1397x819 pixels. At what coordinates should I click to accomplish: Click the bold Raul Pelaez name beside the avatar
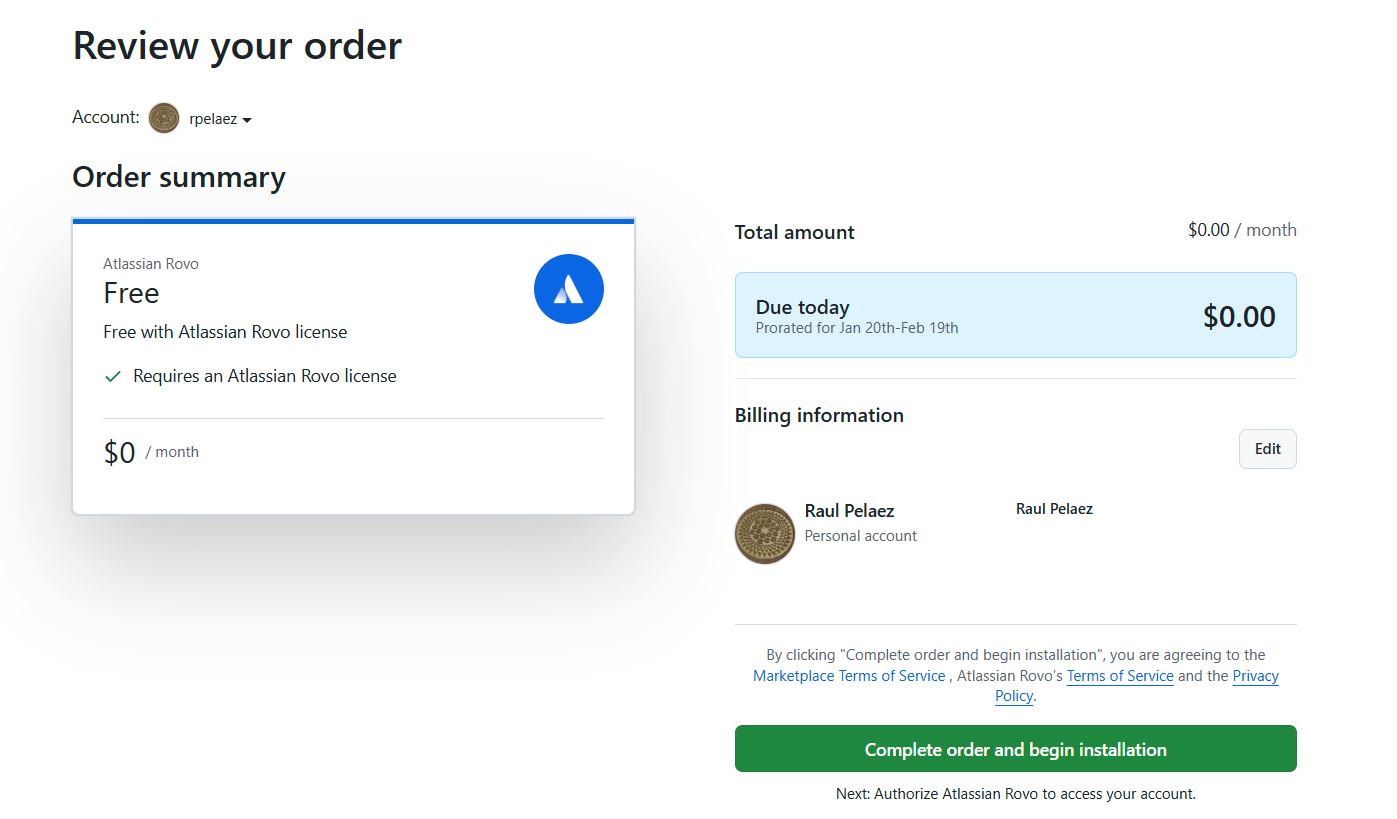click(x=850, y=511)
